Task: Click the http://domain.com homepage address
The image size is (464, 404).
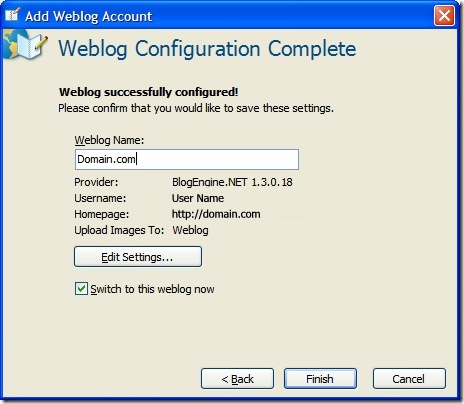Action: pyautogui.click(x=216, y=214)
